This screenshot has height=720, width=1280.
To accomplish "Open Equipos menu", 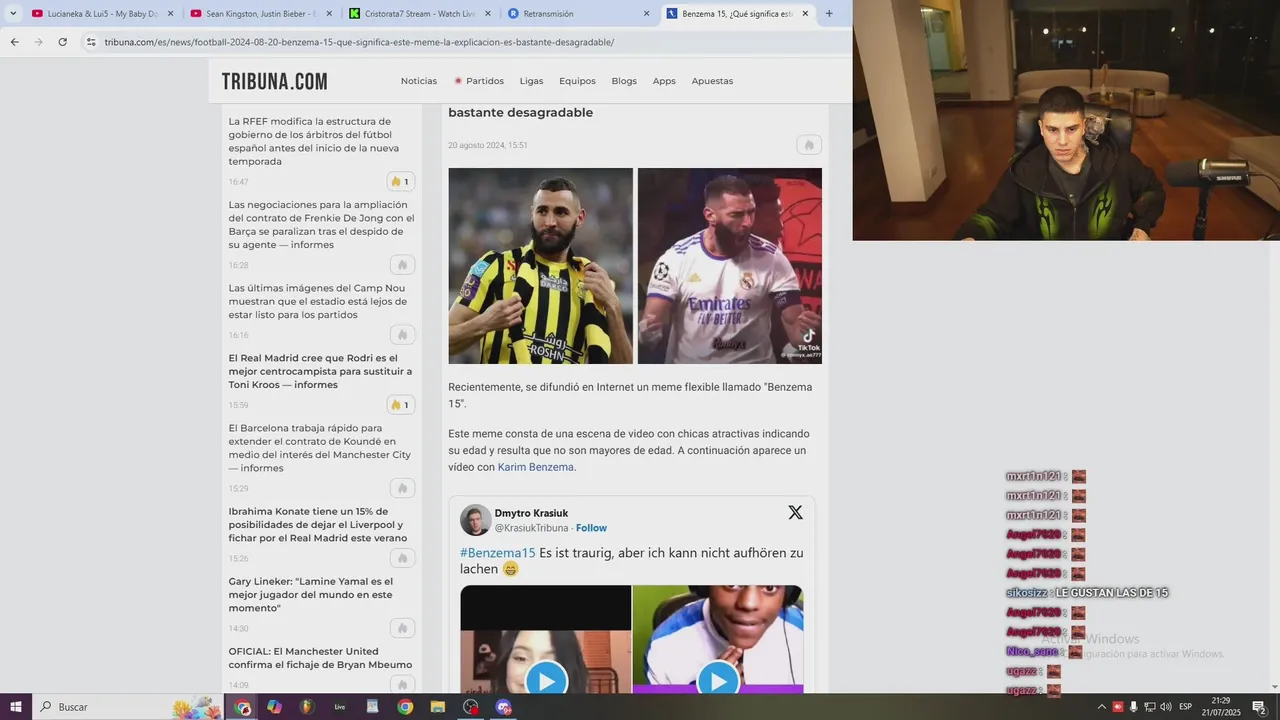I will [x=577, y=81].
